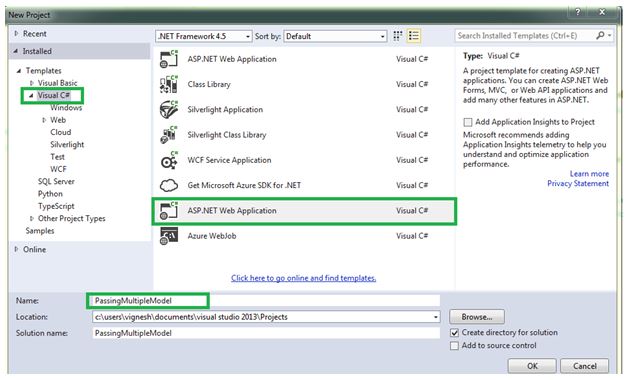Select the Silverlight template category
627x380 pixels.
click(x=67, y=145)
